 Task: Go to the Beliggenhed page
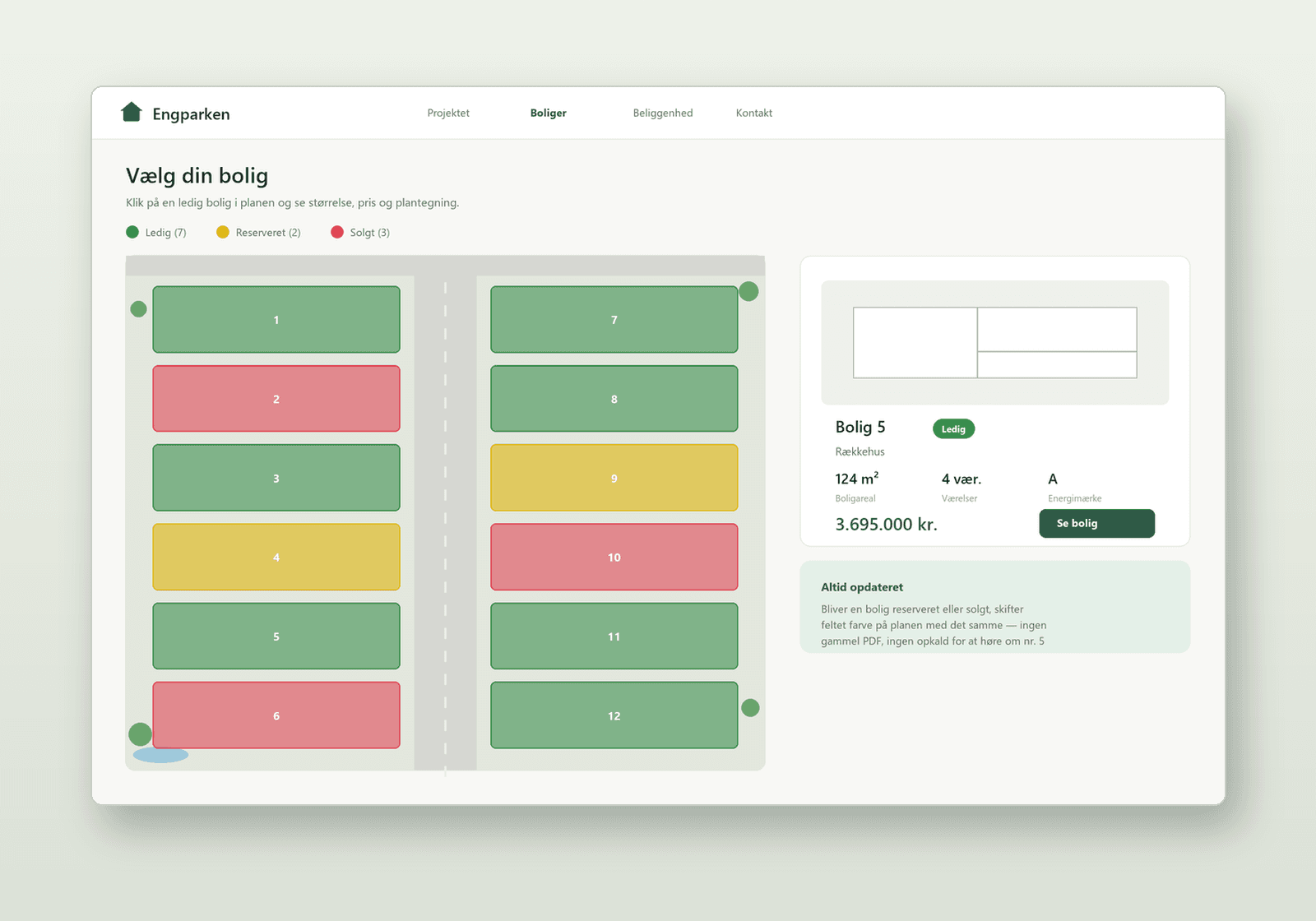[663, 113]
